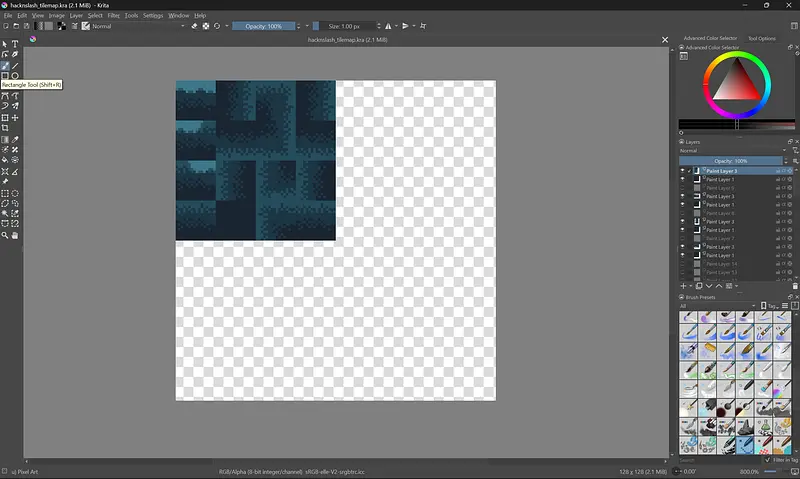Viewport: 800px width, 479px height.
Task: Click the delete layer trash icon
Action: coord(795,286)
